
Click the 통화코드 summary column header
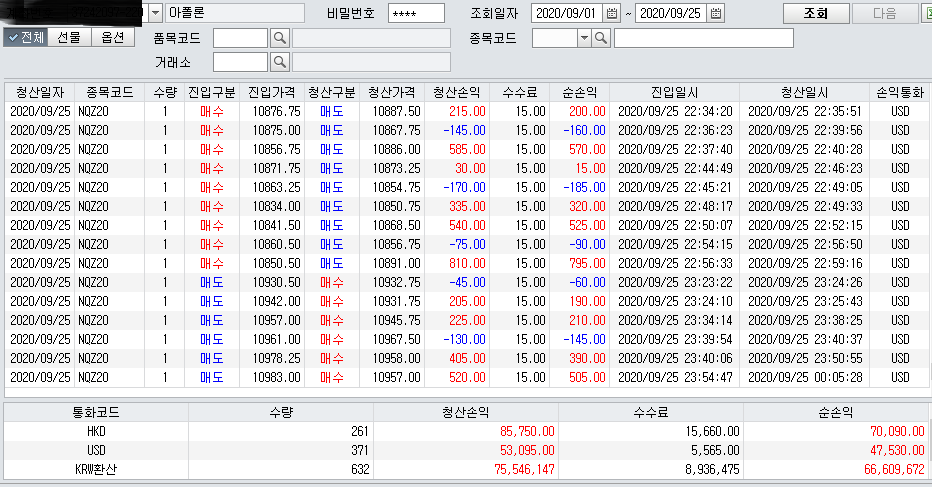[96, 412]
